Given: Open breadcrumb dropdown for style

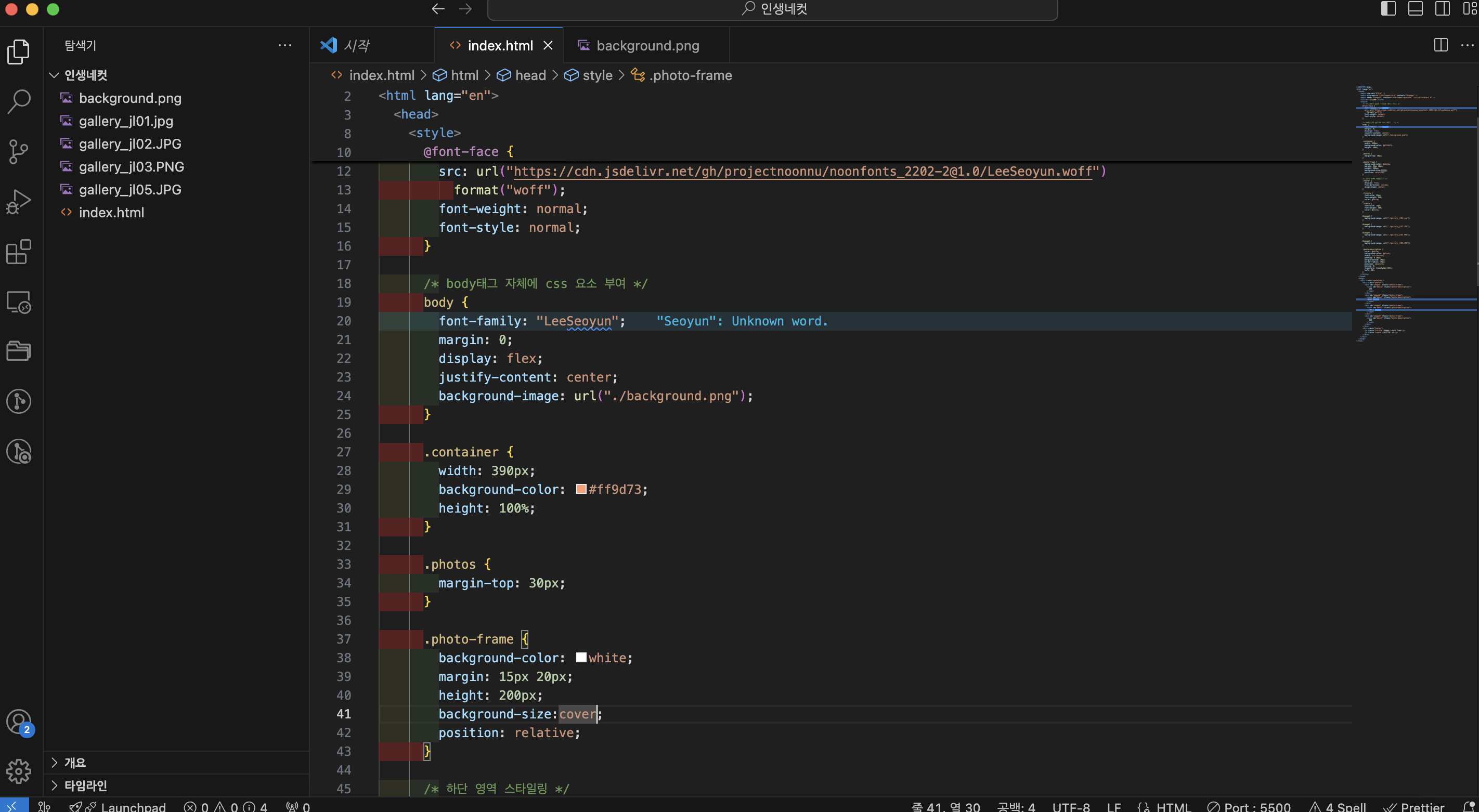Looking at the screenshot, I should 589,75.
